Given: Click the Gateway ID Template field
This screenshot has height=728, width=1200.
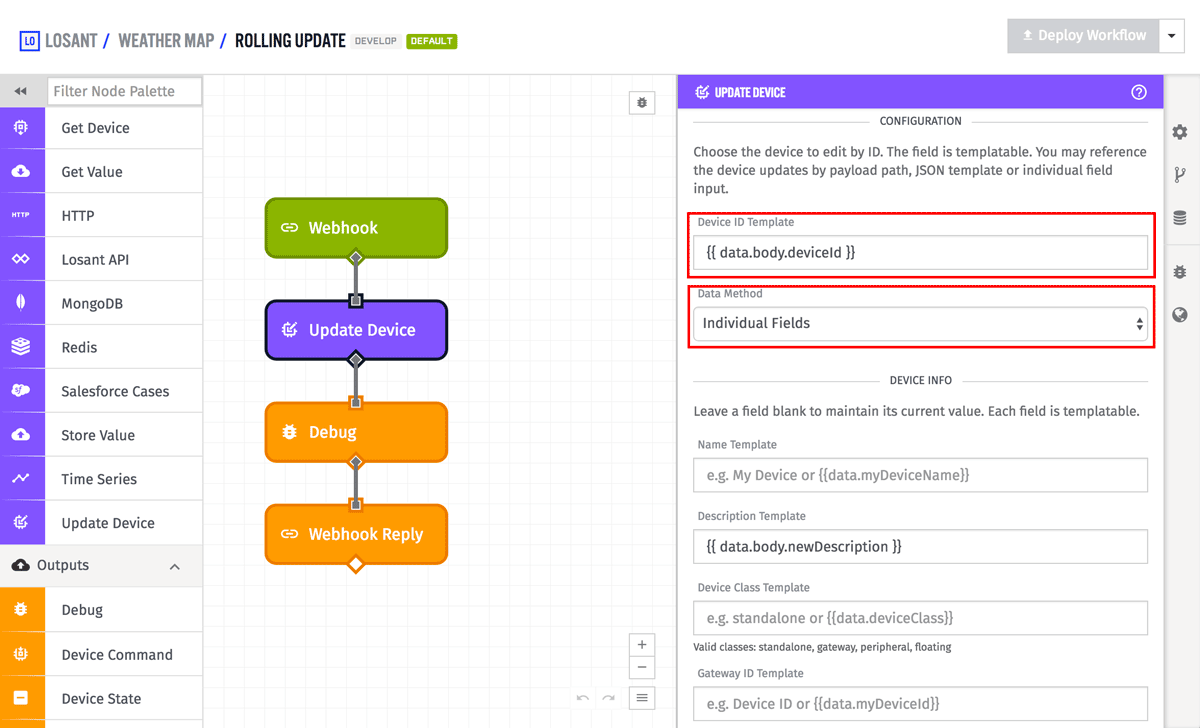Looking at the screenshot, I should pos(920,703).
